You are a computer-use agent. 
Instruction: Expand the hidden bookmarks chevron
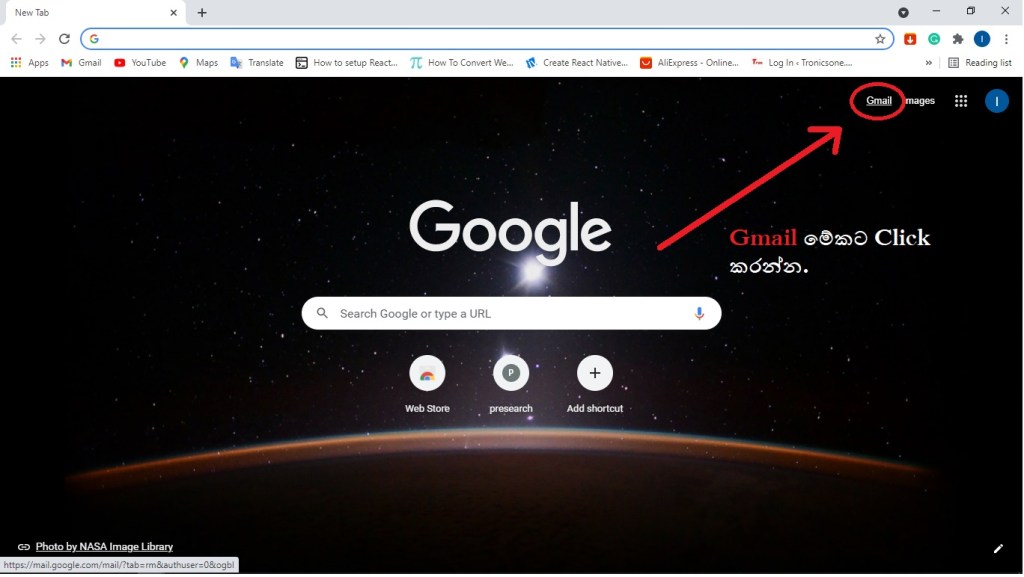(x=929, y=63)
